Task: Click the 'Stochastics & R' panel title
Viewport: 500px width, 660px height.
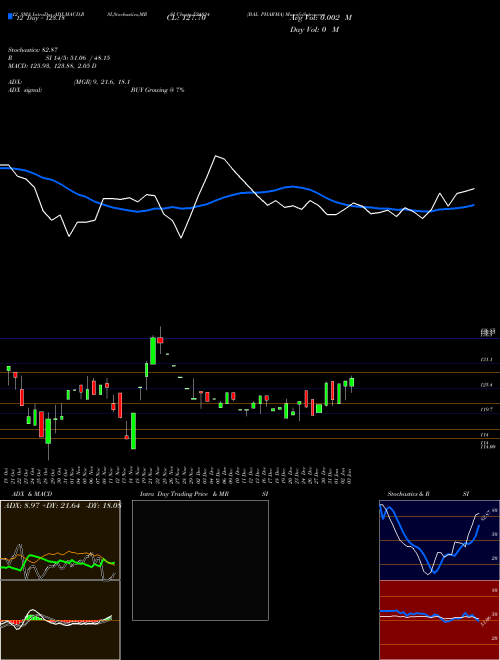Action: (x=409, y=494)
